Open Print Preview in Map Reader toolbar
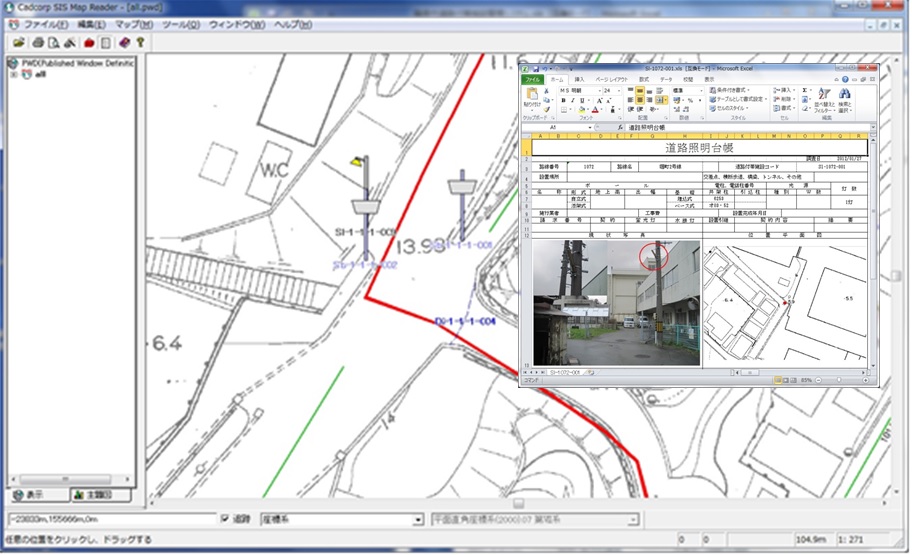 pyautogui.click(x=54, y=42)
